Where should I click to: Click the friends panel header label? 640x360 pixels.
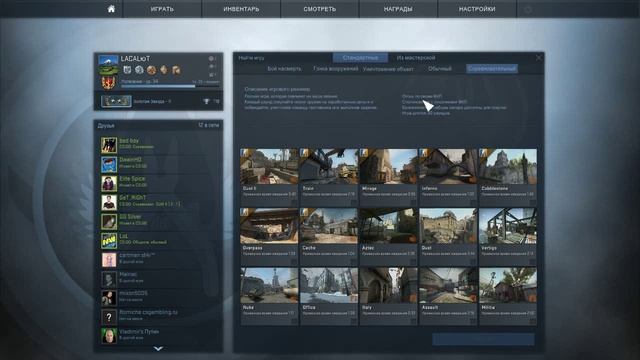(x=106, y=125)
